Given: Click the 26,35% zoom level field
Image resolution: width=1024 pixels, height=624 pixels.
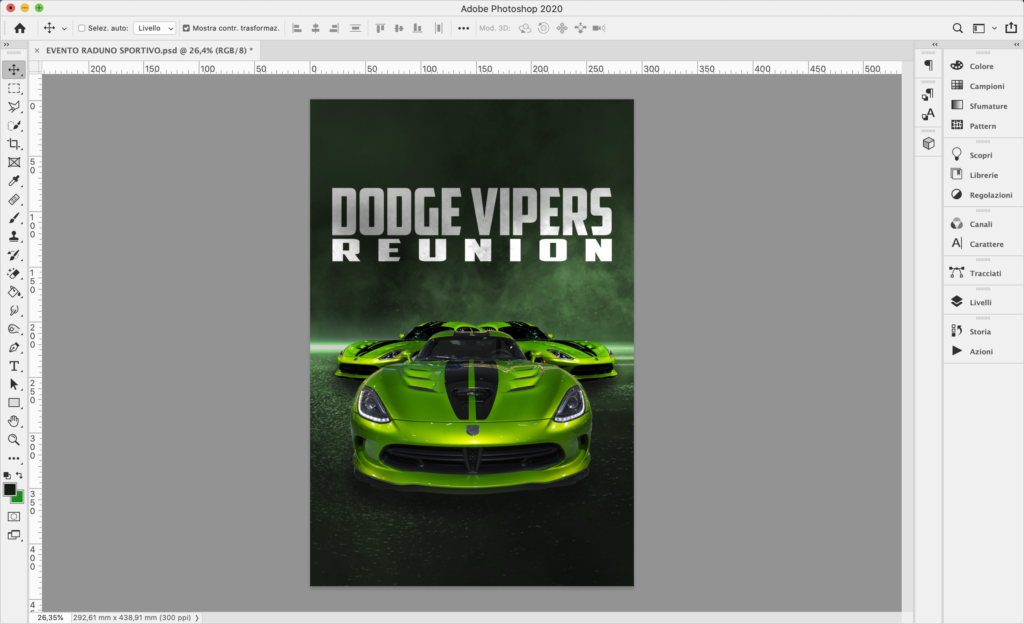Looking at the screenshot, I should point(50,617).
